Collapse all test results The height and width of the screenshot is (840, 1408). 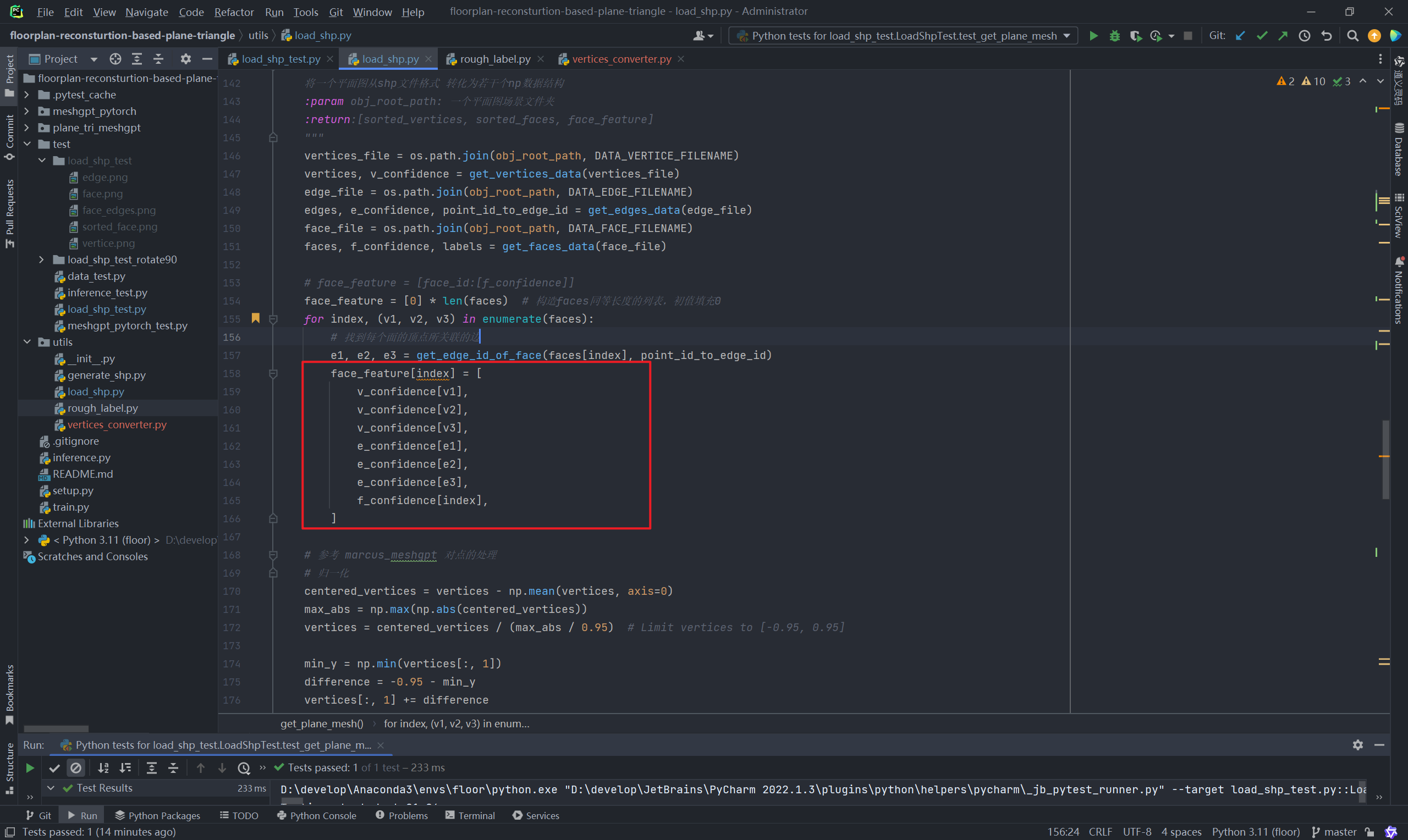[x=173, y=768]
